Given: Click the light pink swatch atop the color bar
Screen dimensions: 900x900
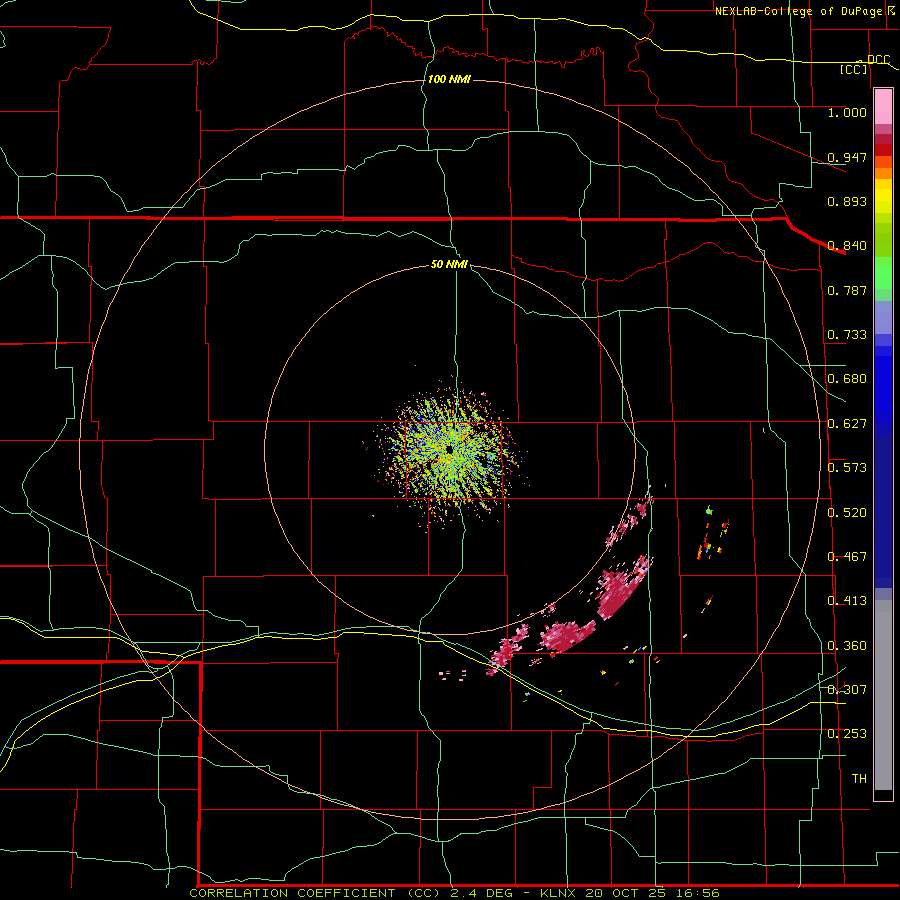Looking at the screenshot, I should pos(883,107).
